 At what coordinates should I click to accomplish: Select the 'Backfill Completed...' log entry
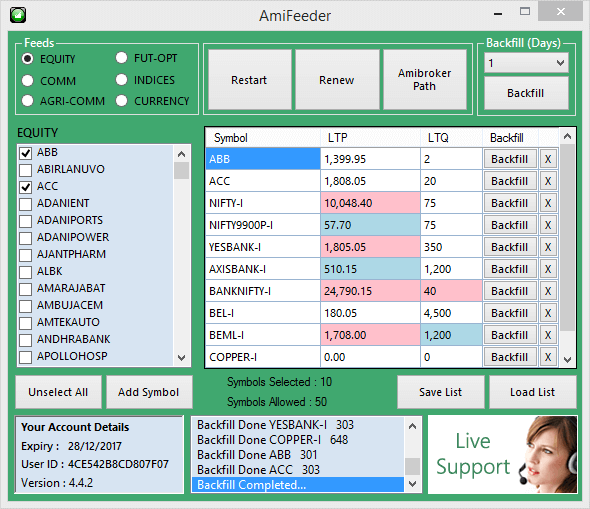click(x=298, y=485)
